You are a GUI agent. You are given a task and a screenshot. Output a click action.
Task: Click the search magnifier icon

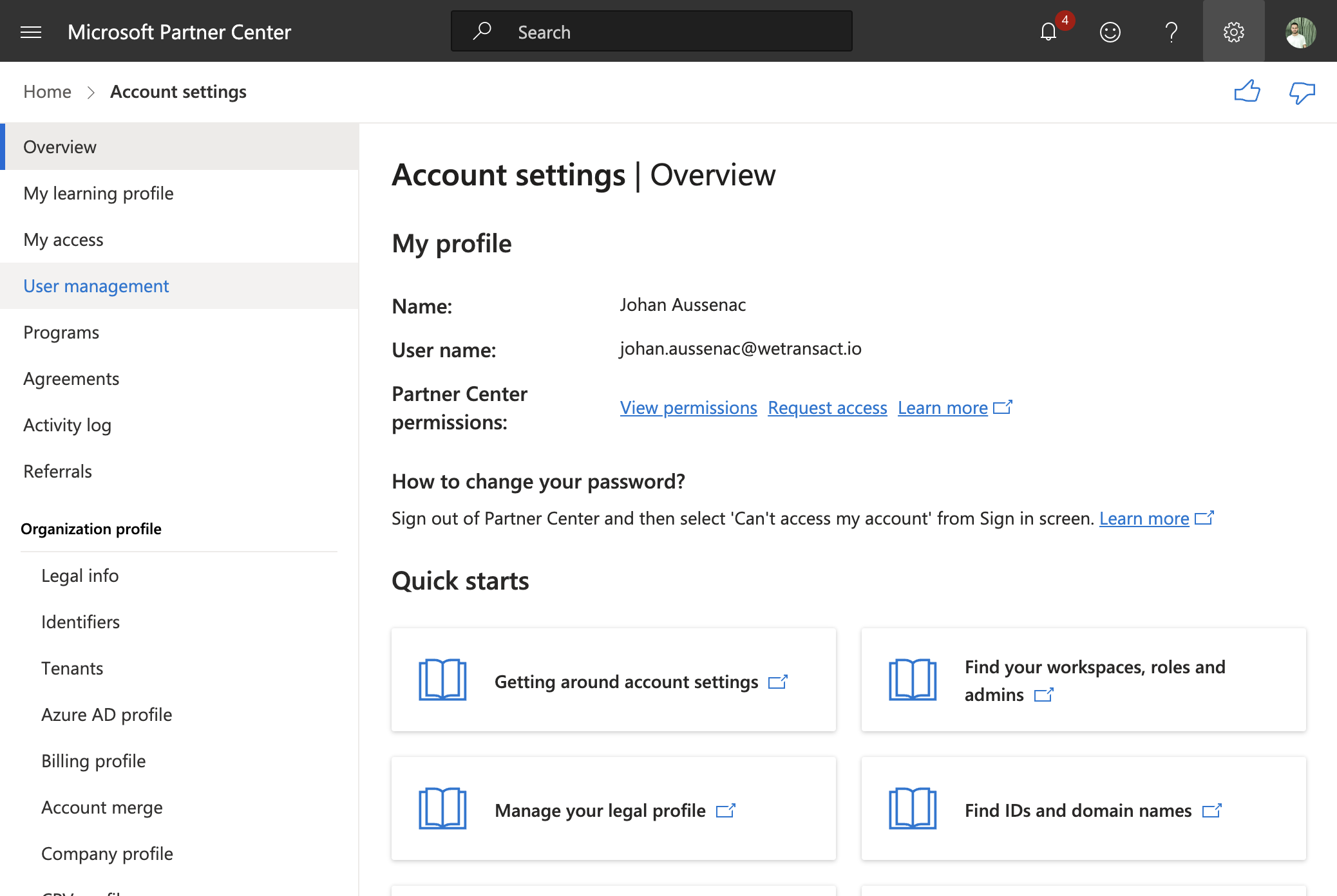tap(482, 31)
